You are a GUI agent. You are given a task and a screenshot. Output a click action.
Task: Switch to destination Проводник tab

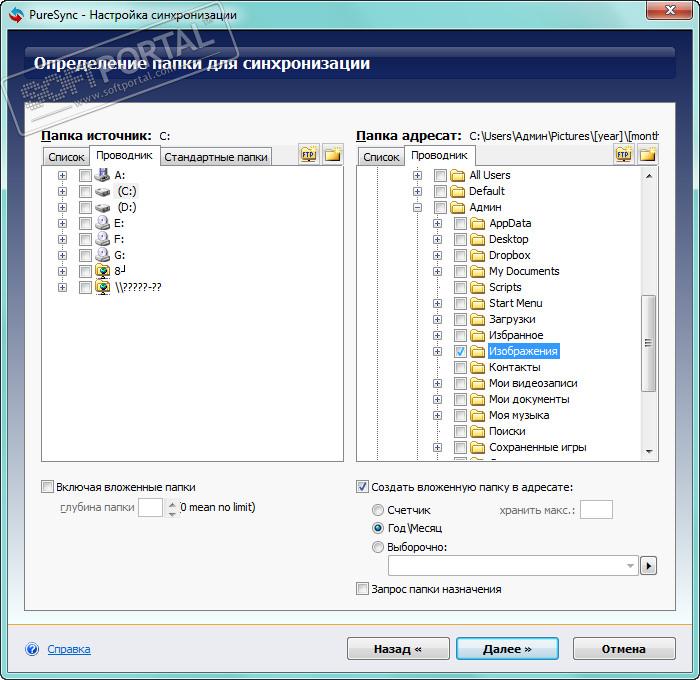439,155
